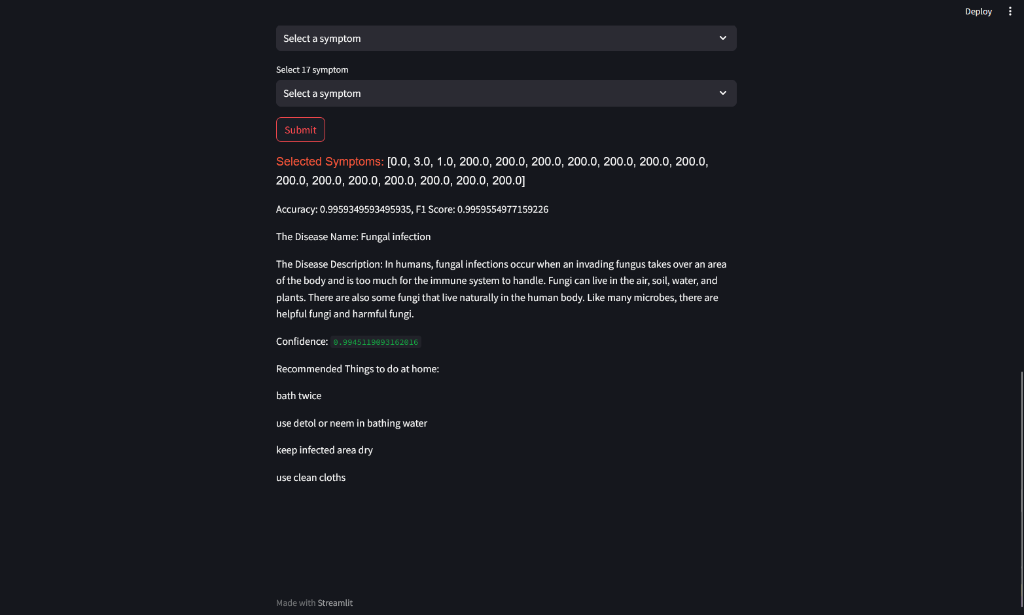Click the red Selected Symptoms heading
The width and height of the screenshot is (1024, 615).
coord(330,161)
